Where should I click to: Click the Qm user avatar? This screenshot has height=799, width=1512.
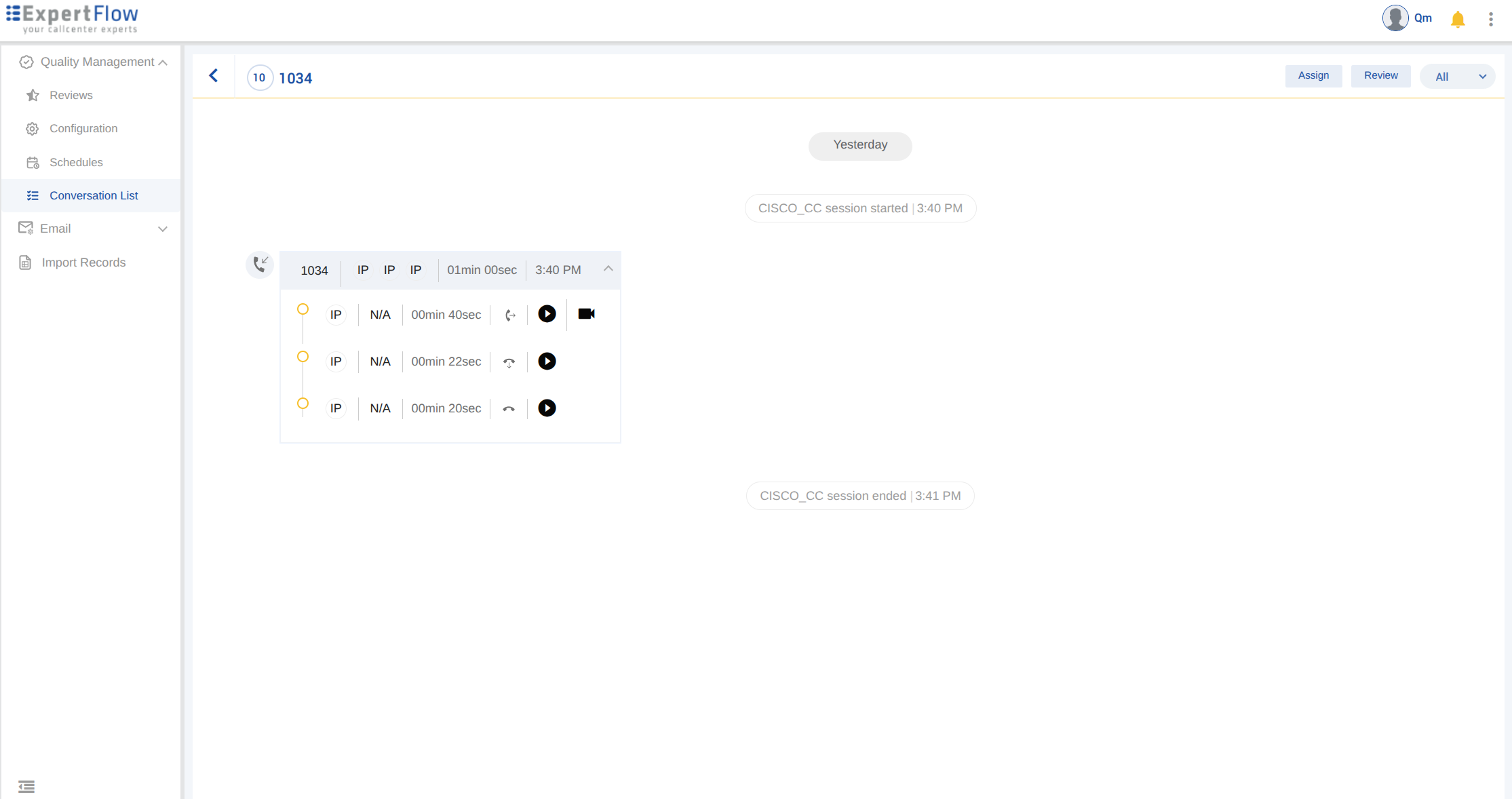[1395, 18]
